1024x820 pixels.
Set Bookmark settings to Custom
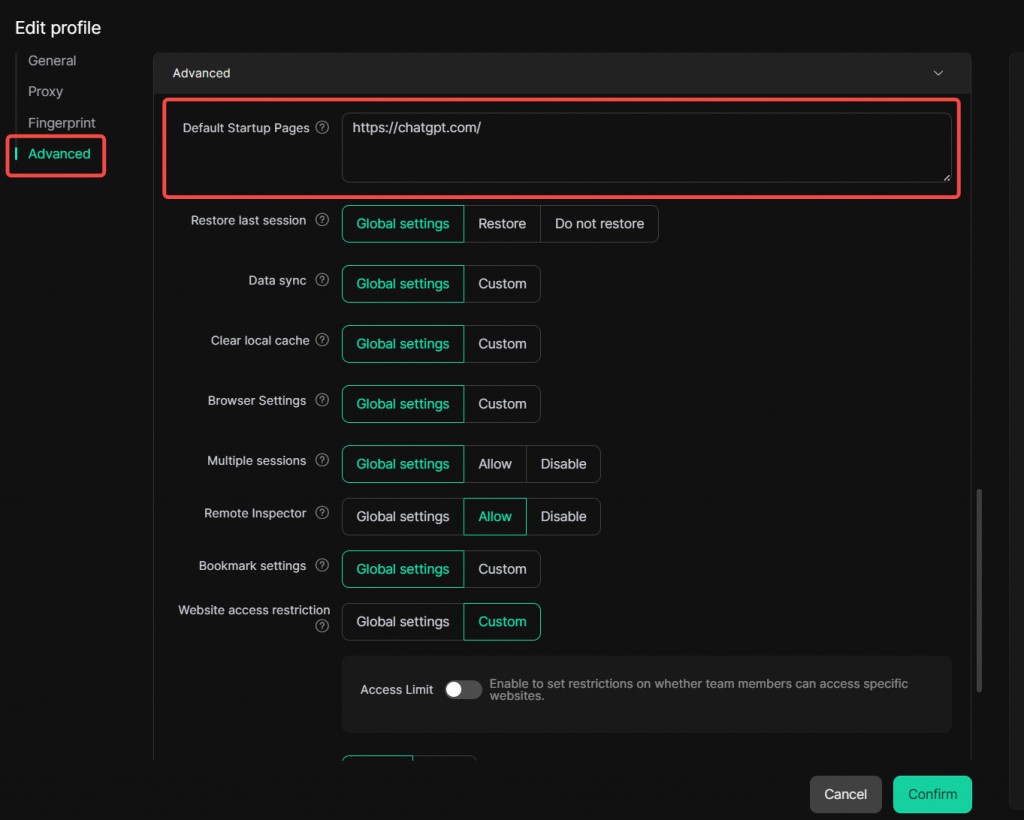point(502,569)
